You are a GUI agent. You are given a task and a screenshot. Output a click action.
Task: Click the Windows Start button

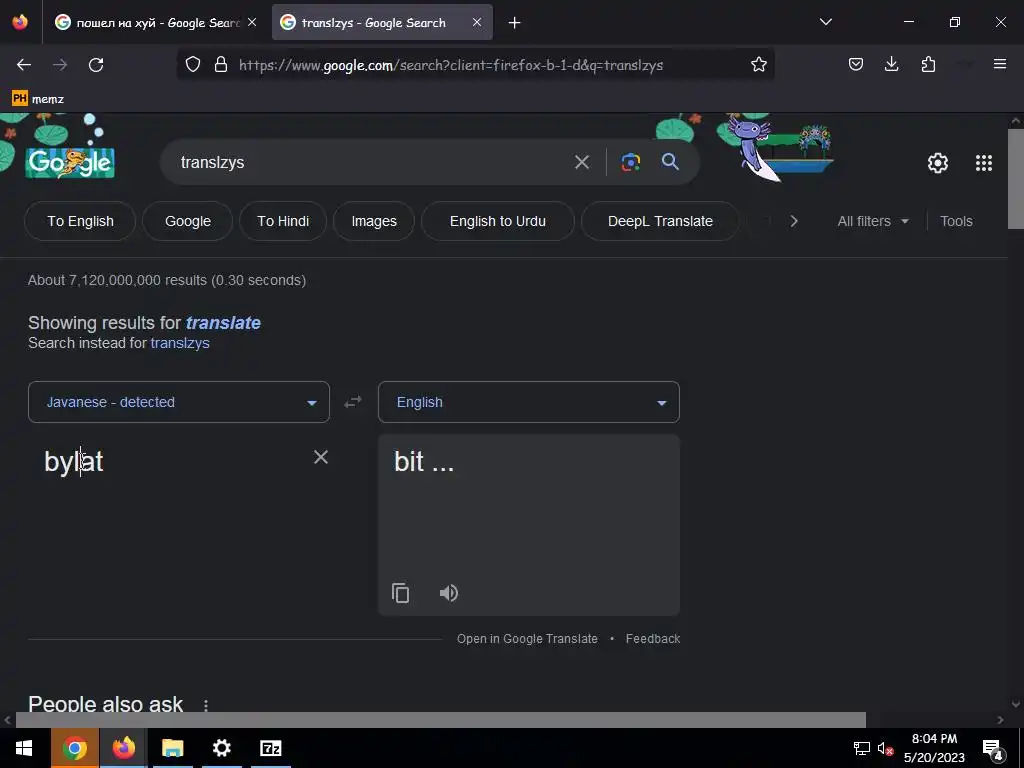tap(24, 748)
